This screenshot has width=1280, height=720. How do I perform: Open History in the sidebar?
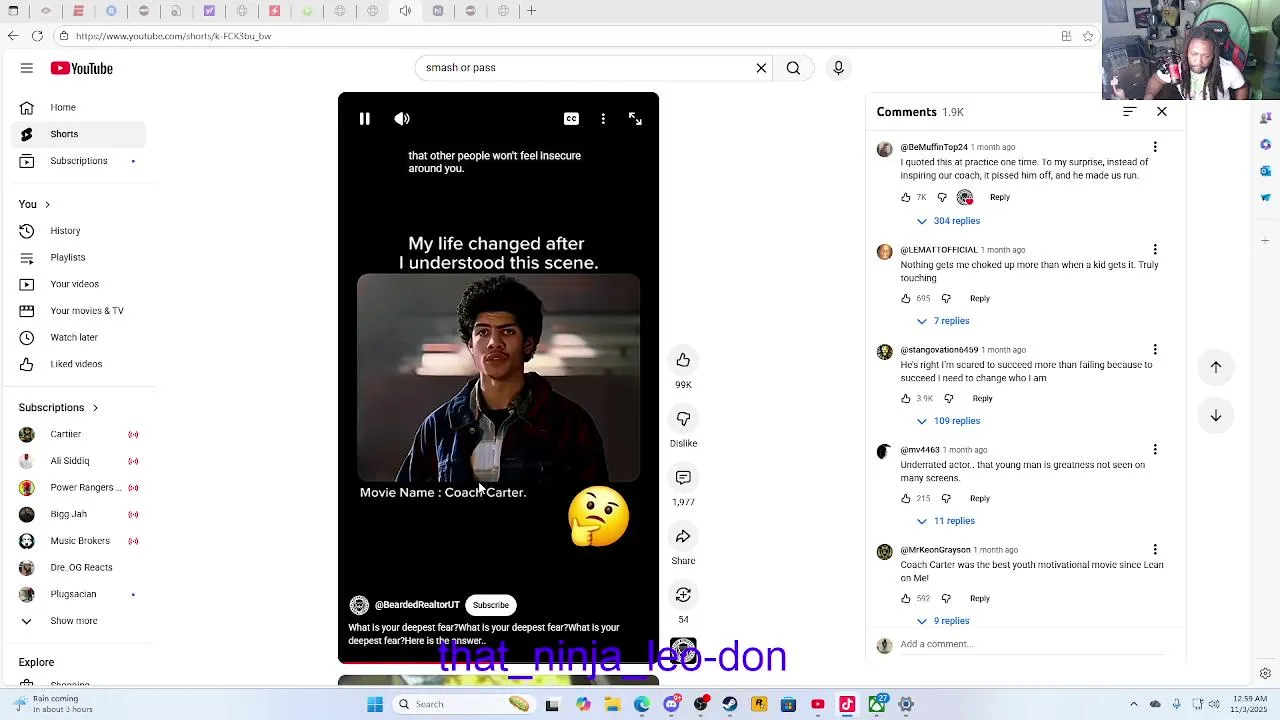tap(78, 231)
